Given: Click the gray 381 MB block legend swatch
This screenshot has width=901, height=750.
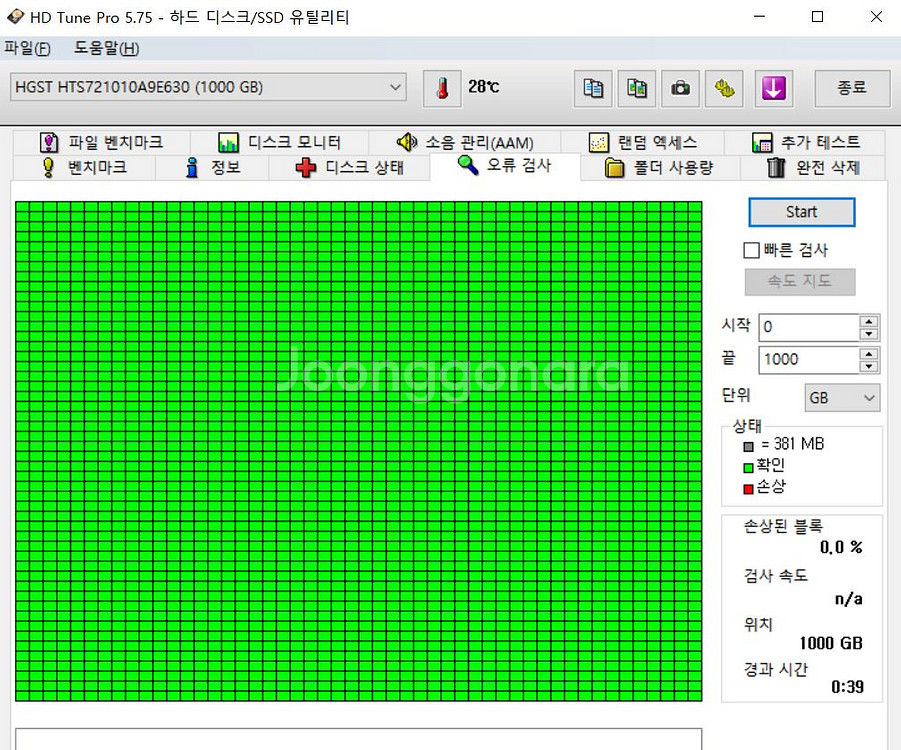Looking at the screenshot, I should 748,446.
